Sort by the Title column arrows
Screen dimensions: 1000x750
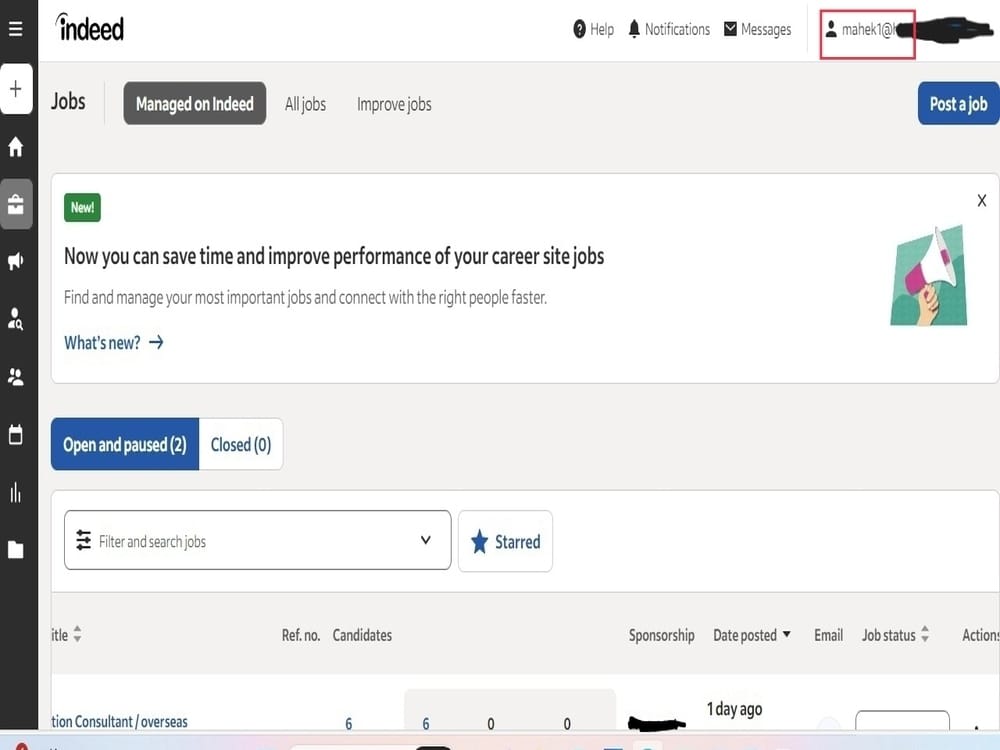pos(77,634)
